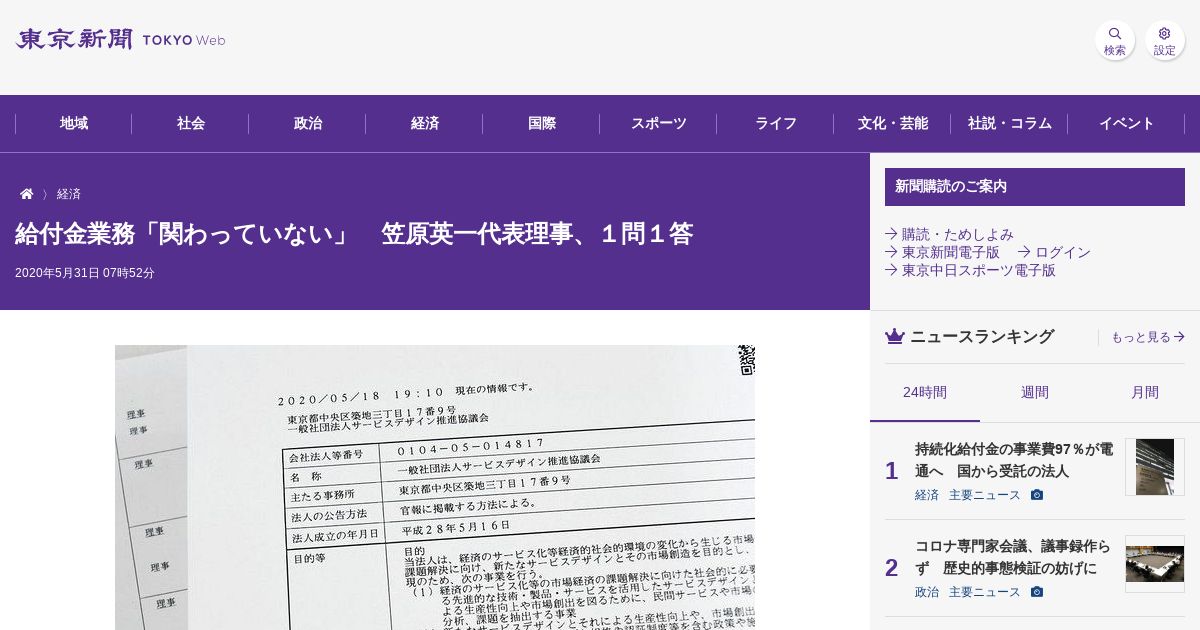Click もっと見る in ranking header
This screenshot has height=630, width=1200.
pyautogui.click(x=1148, y=337)
